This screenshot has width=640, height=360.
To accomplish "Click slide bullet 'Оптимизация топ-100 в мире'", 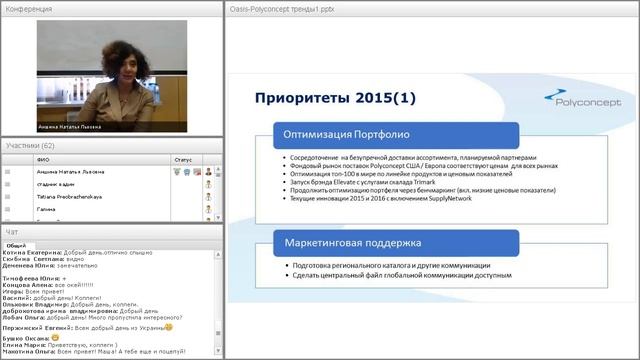I will pos(401,174).
